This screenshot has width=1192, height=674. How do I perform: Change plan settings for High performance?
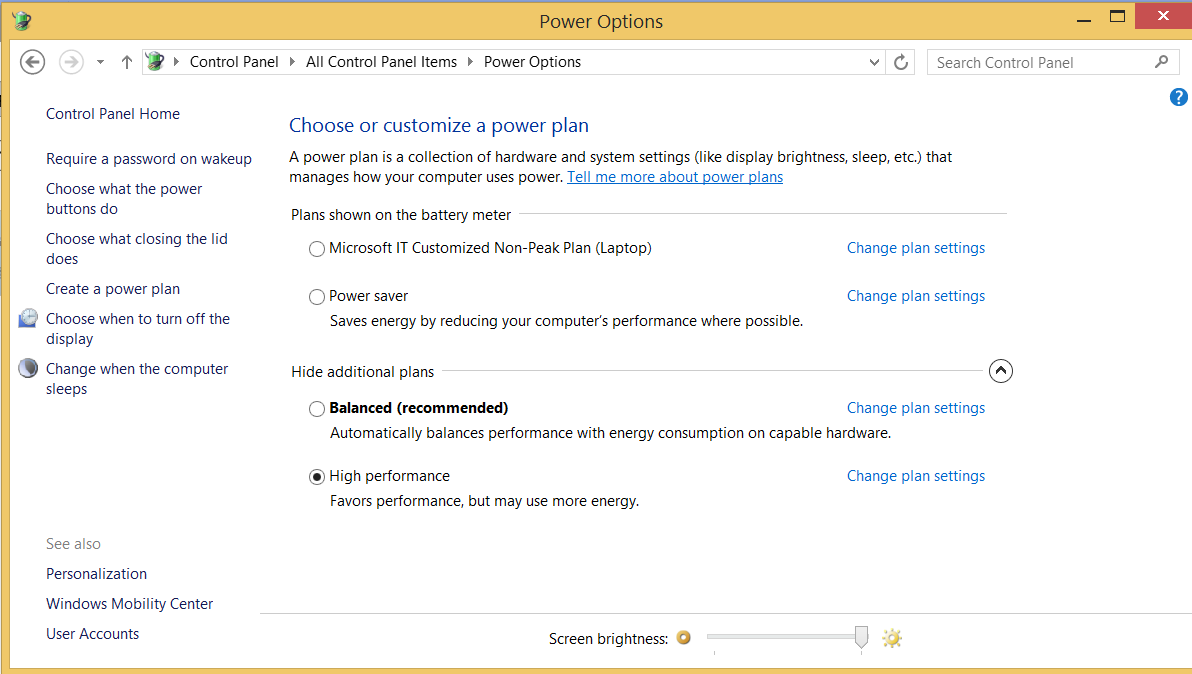[915, 476]
